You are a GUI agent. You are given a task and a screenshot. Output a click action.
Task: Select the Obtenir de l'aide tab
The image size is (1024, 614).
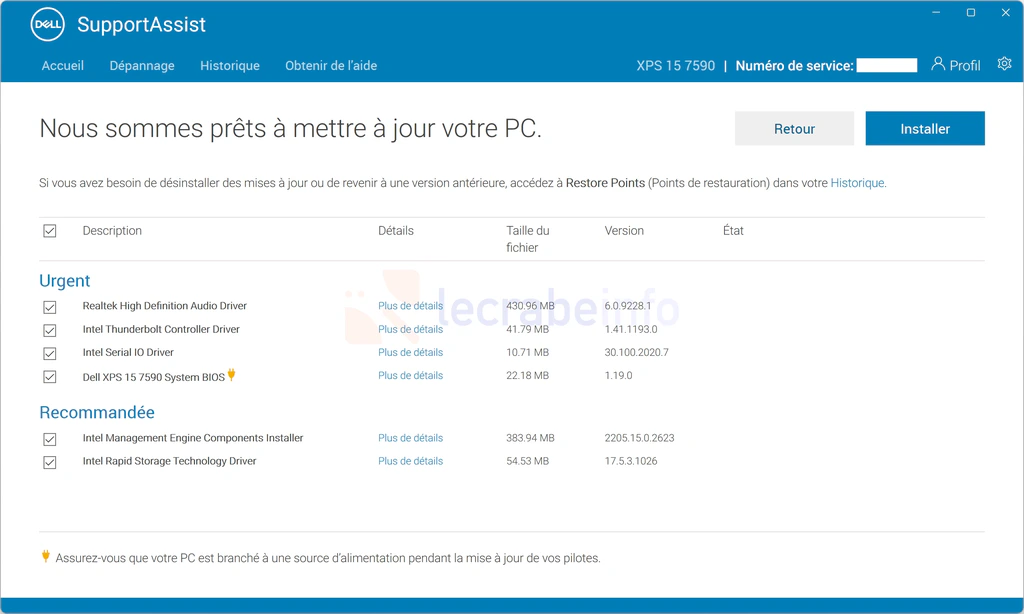(331, 66)
